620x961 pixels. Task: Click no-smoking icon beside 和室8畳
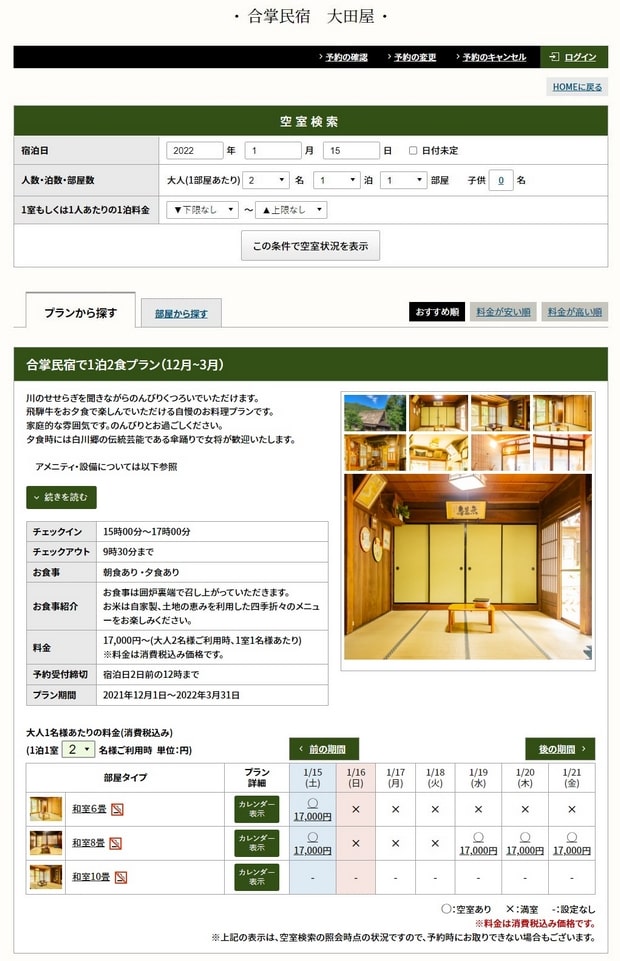tap(116, 843)
